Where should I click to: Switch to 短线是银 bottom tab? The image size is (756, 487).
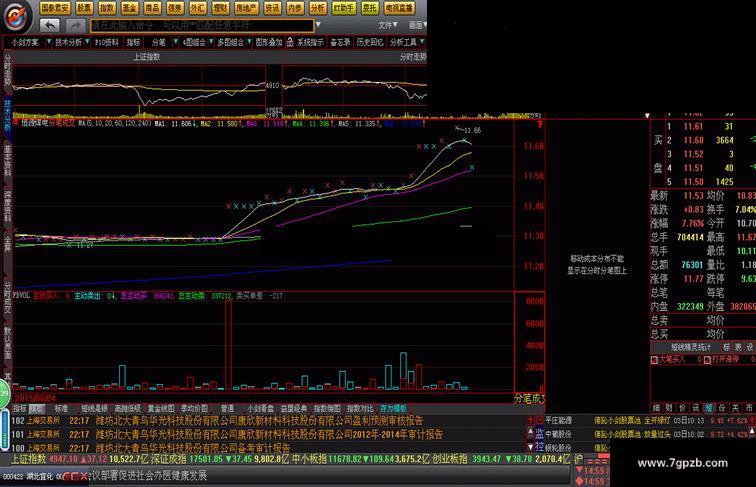click(x=94, y=409)
